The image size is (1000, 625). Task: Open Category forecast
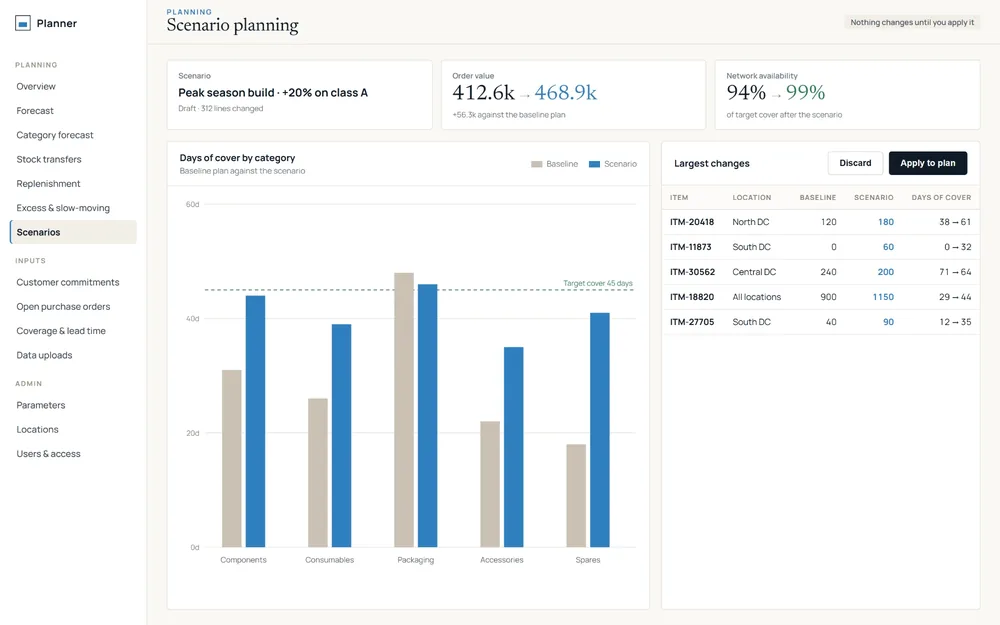pyautogui.click(x=55, y=135)
